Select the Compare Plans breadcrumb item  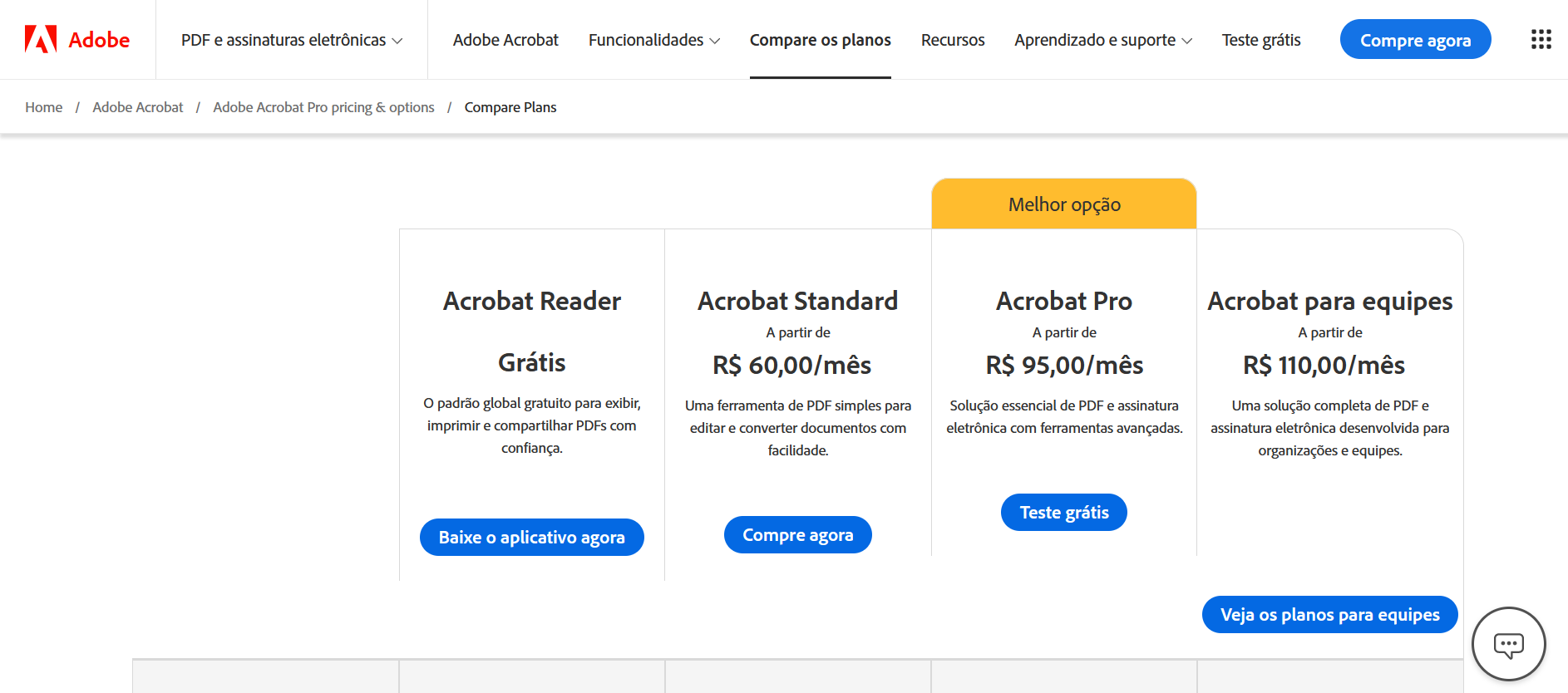click(x=510, y=106)
